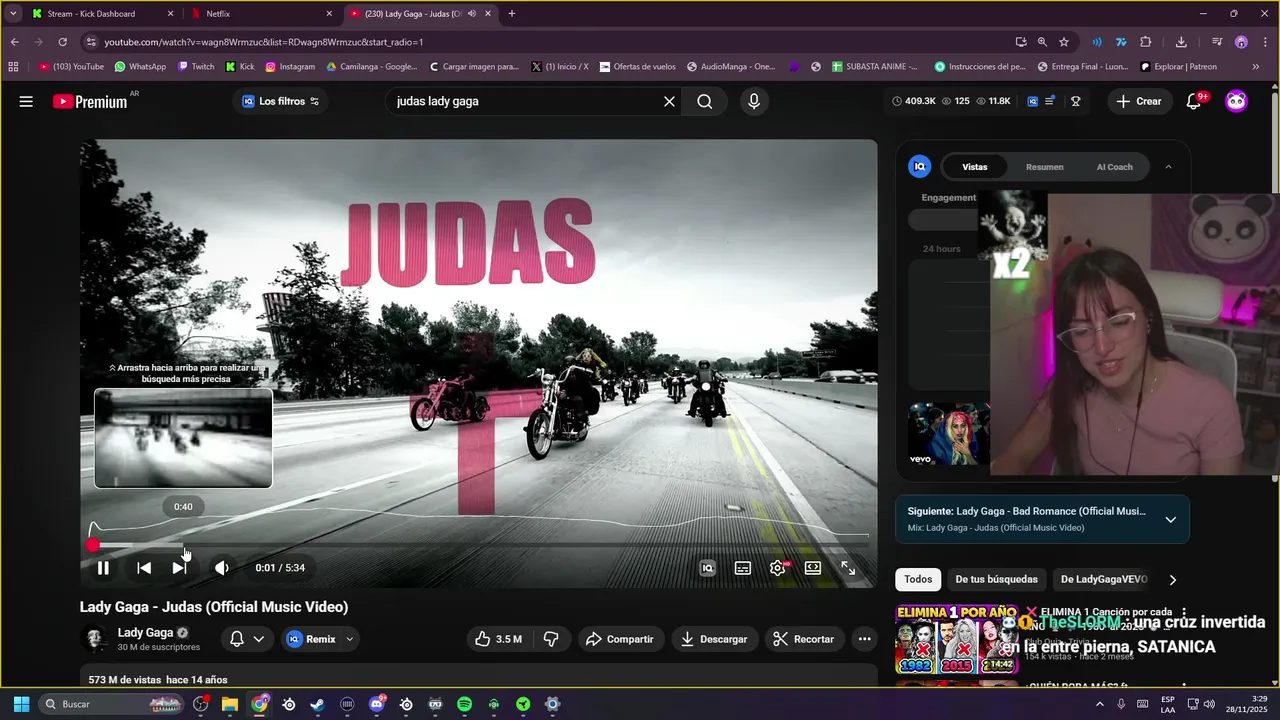
Task: Show more filter chips with arrow
Action: [x=1172, y=579]
